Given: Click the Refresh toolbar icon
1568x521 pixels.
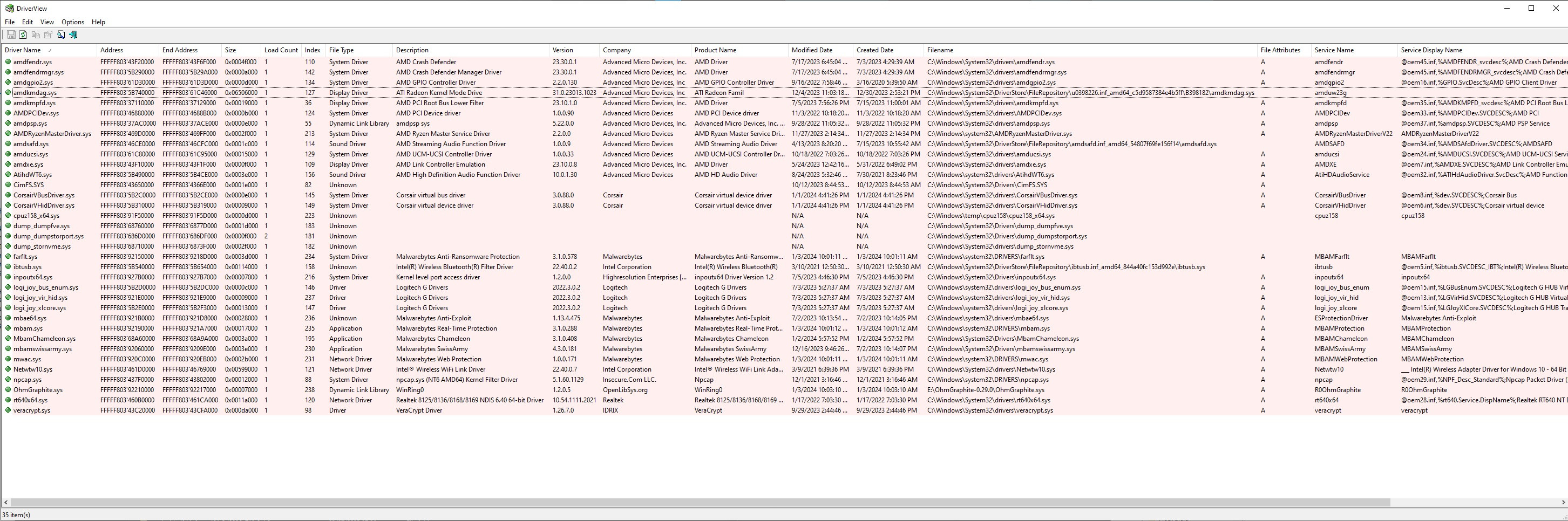Looking at the screenshot, I should pyautogui.click(x=23, y=35).
